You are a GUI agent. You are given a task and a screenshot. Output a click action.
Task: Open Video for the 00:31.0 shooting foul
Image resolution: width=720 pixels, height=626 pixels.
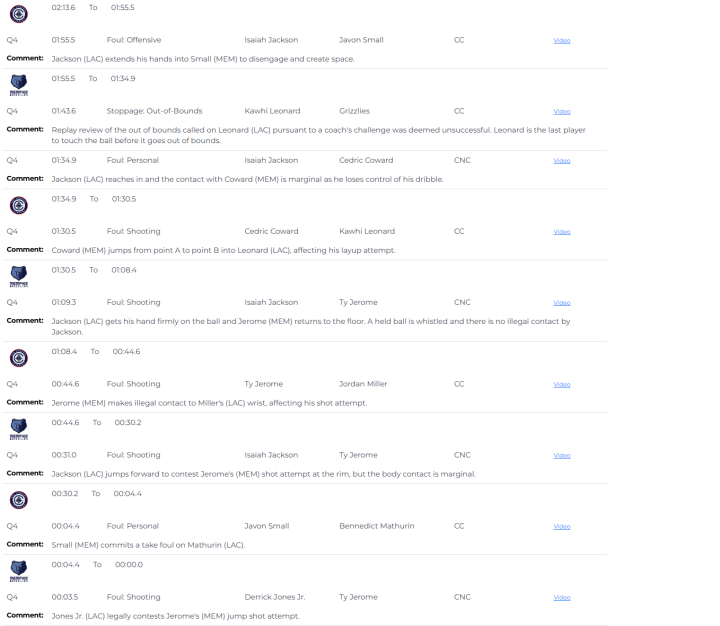[562, 456]
